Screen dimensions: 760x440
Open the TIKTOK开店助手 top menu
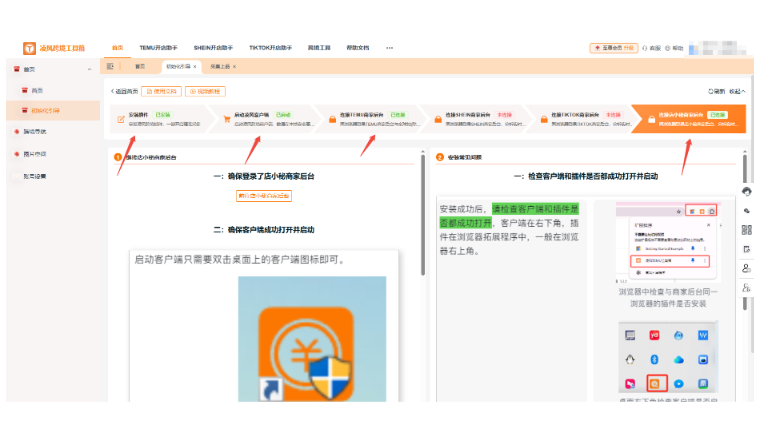(270, 47)
